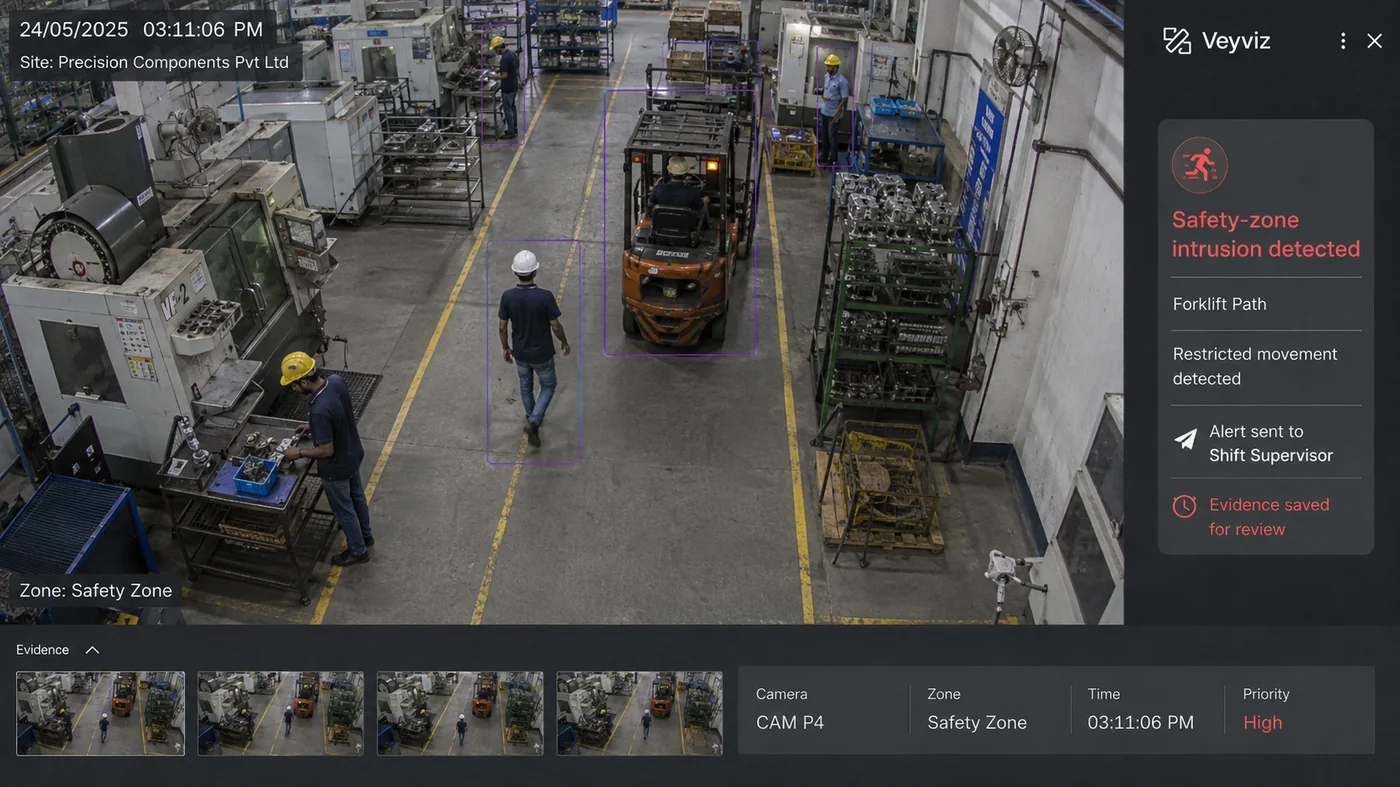
Task: Click the 'Zone: Safety Zone' overlay label
Action: pos(96,590)
